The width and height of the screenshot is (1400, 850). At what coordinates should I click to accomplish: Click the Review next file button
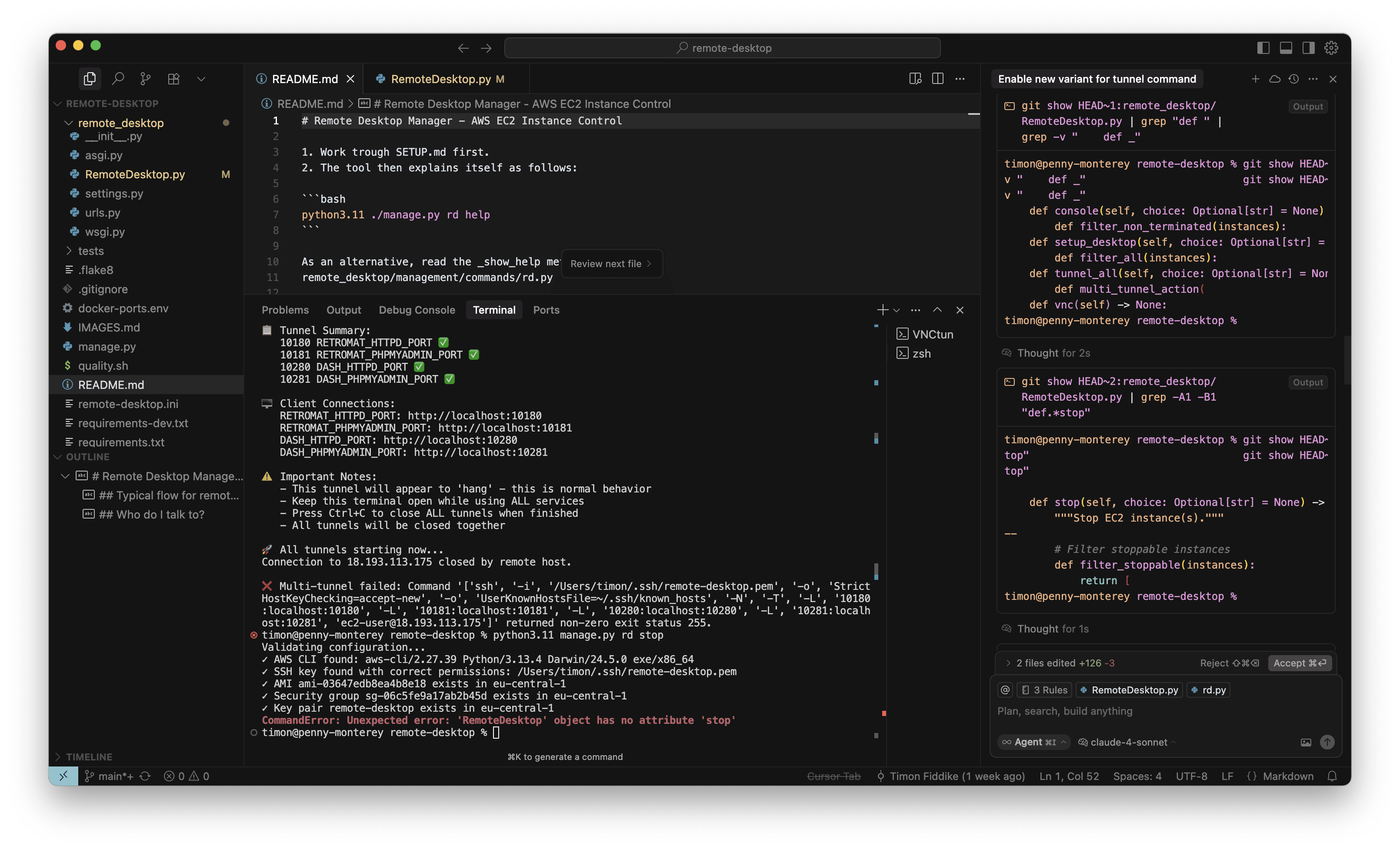point(610,264)
